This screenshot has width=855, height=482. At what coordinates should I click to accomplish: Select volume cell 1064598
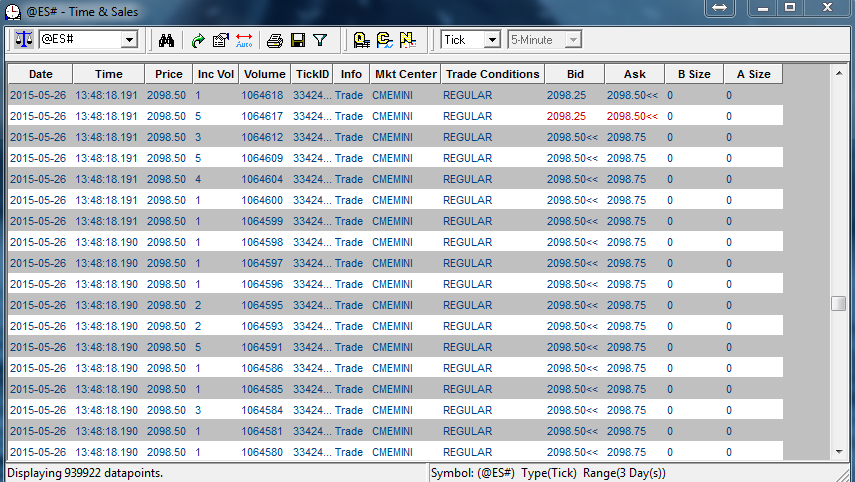point(262,242)
